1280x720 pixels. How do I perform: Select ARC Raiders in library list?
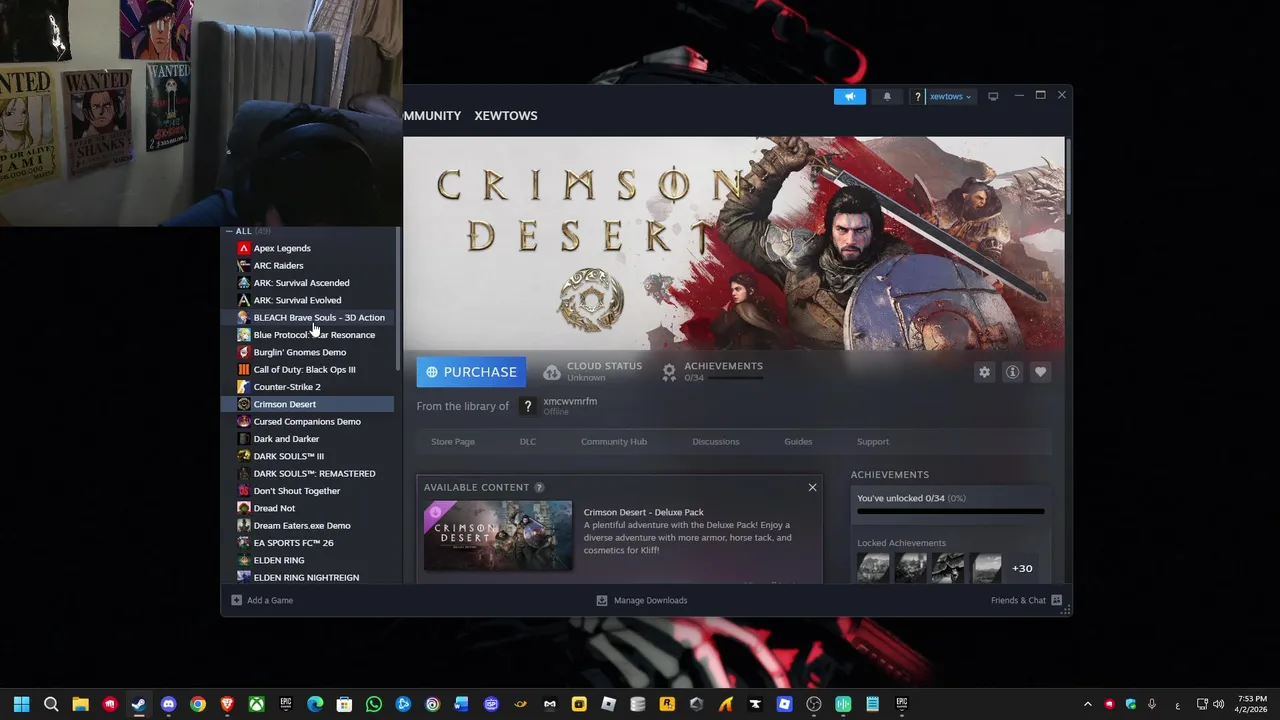(x=308, y=265)
